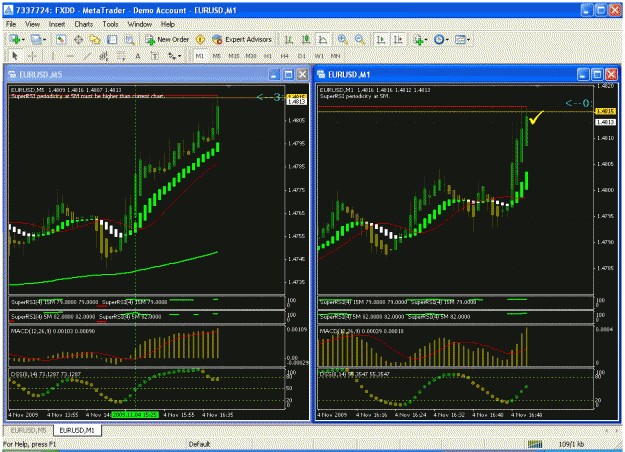
Task: Open the Profiles icon in toolbar
Action: 36,39
